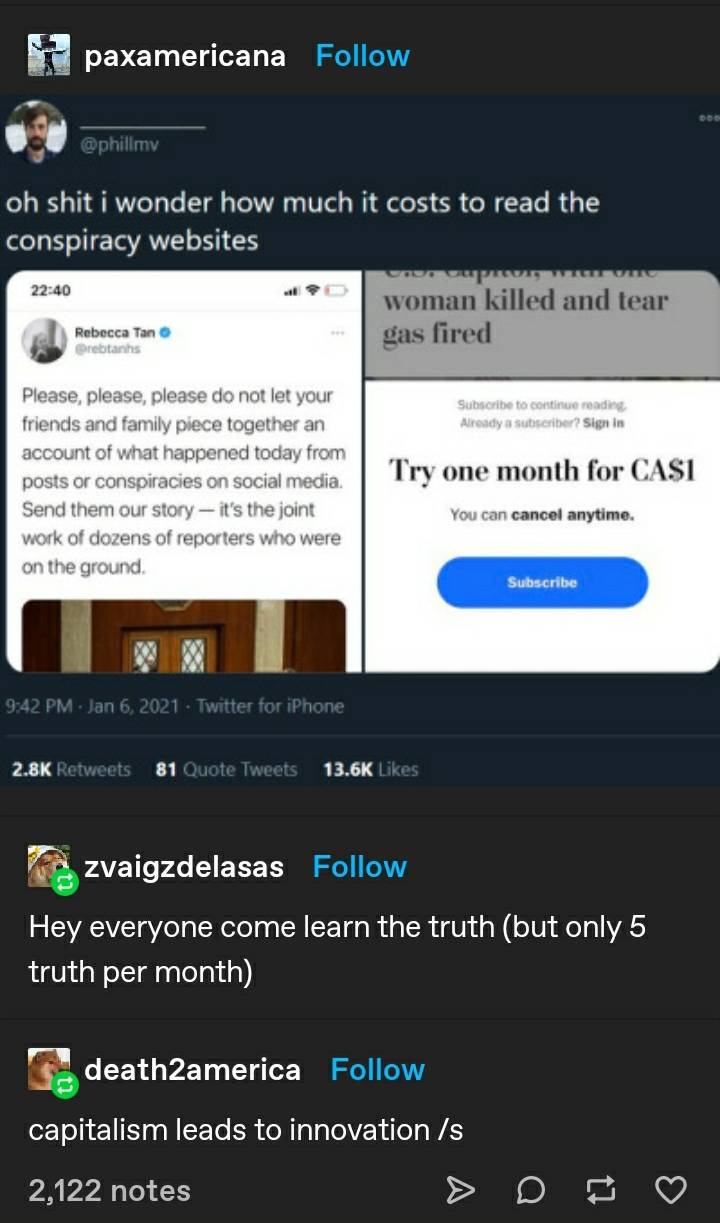The image size is (720, 1223).
Task: Click the share arrow icon
Action: tap(459, 1189)
